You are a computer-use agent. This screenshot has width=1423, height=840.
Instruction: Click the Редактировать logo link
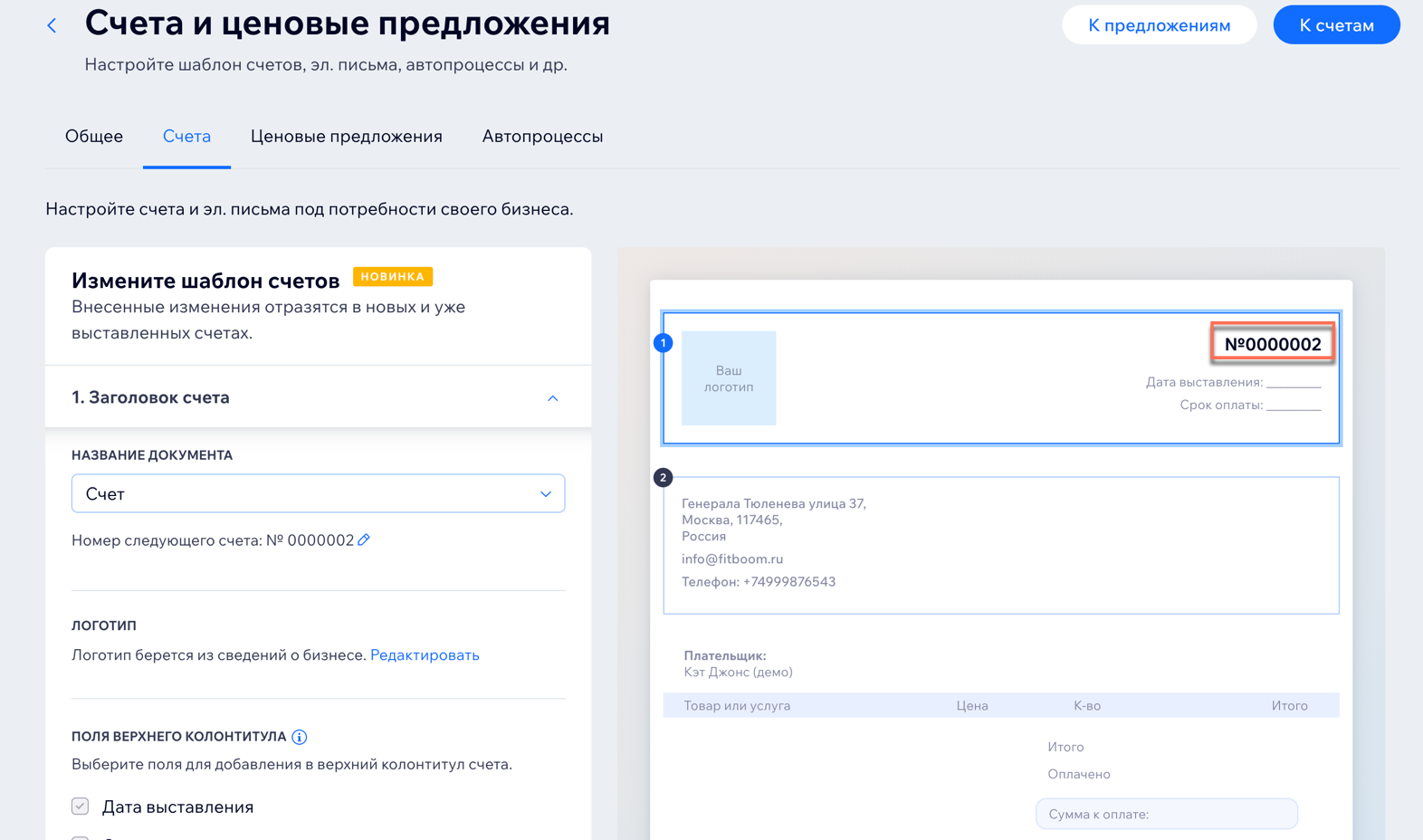[425, 654]
